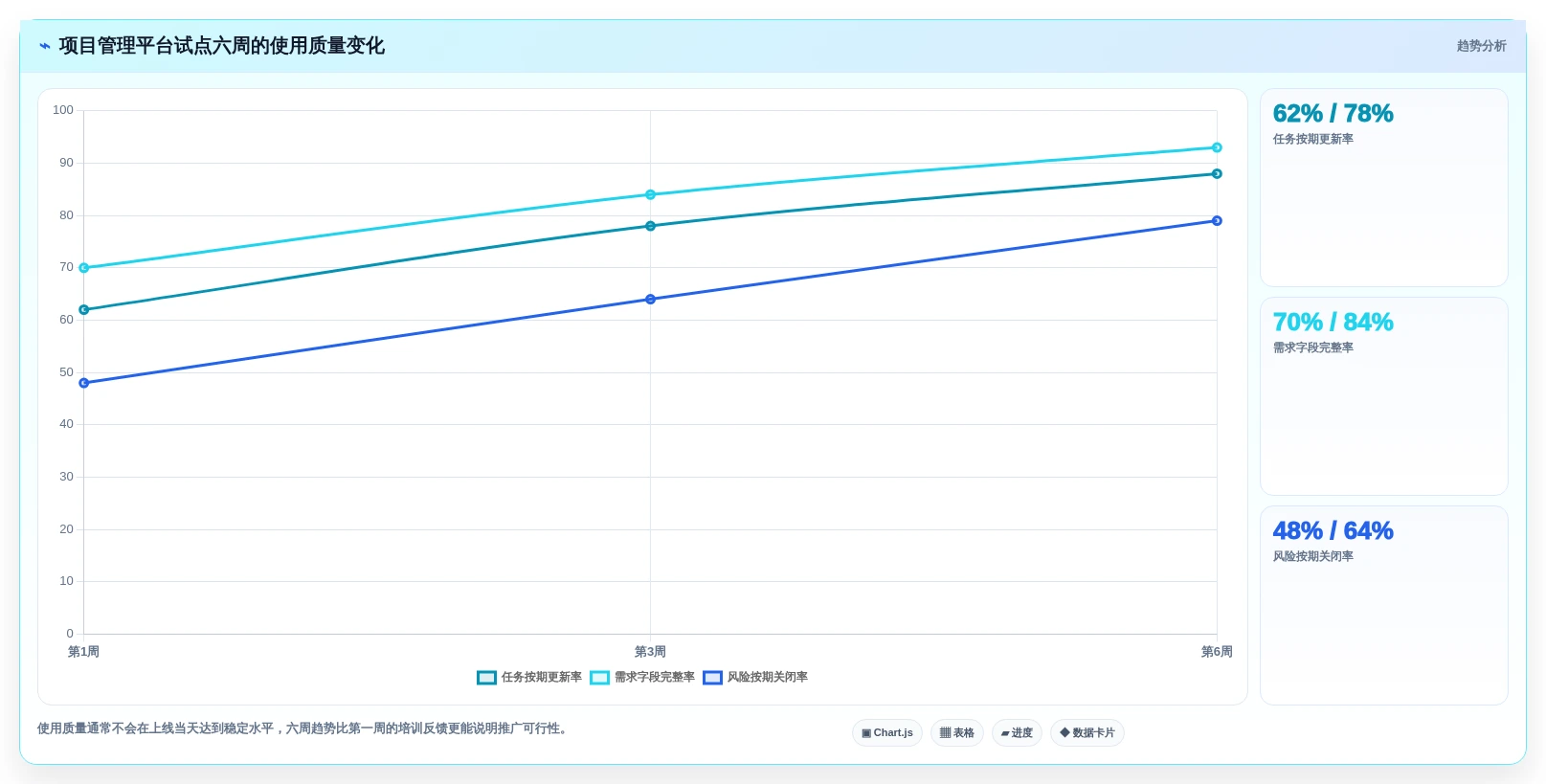Click the lightning icon beside the dashboard title
This screenshot has height=784, width=1546.
click(45, 46)
